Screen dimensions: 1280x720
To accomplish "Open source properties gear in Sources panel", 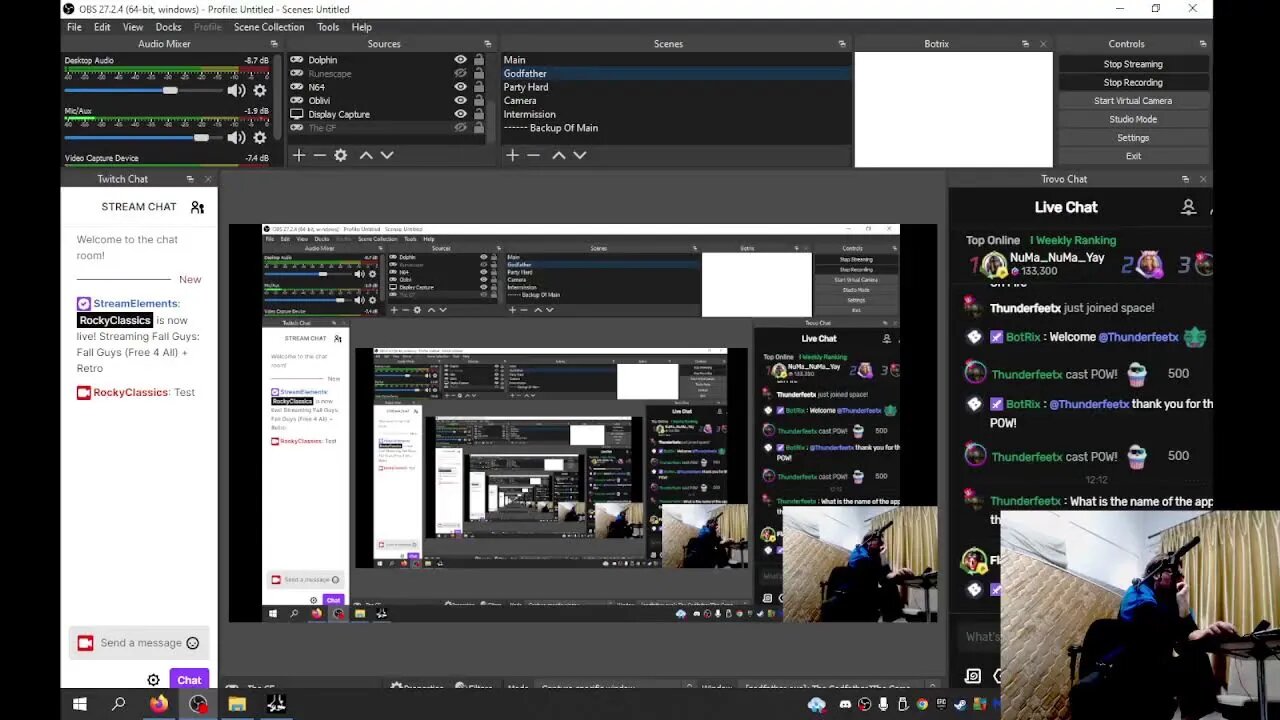I will pyautogui.click(x=341, y=155).
